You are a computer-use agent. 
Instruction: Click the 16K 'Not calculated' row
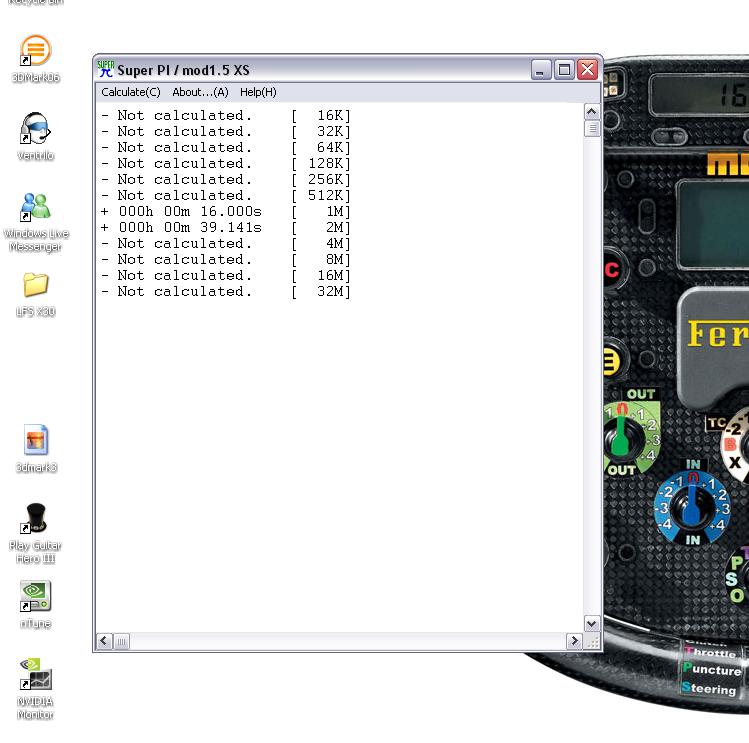[x=226, y=116]
